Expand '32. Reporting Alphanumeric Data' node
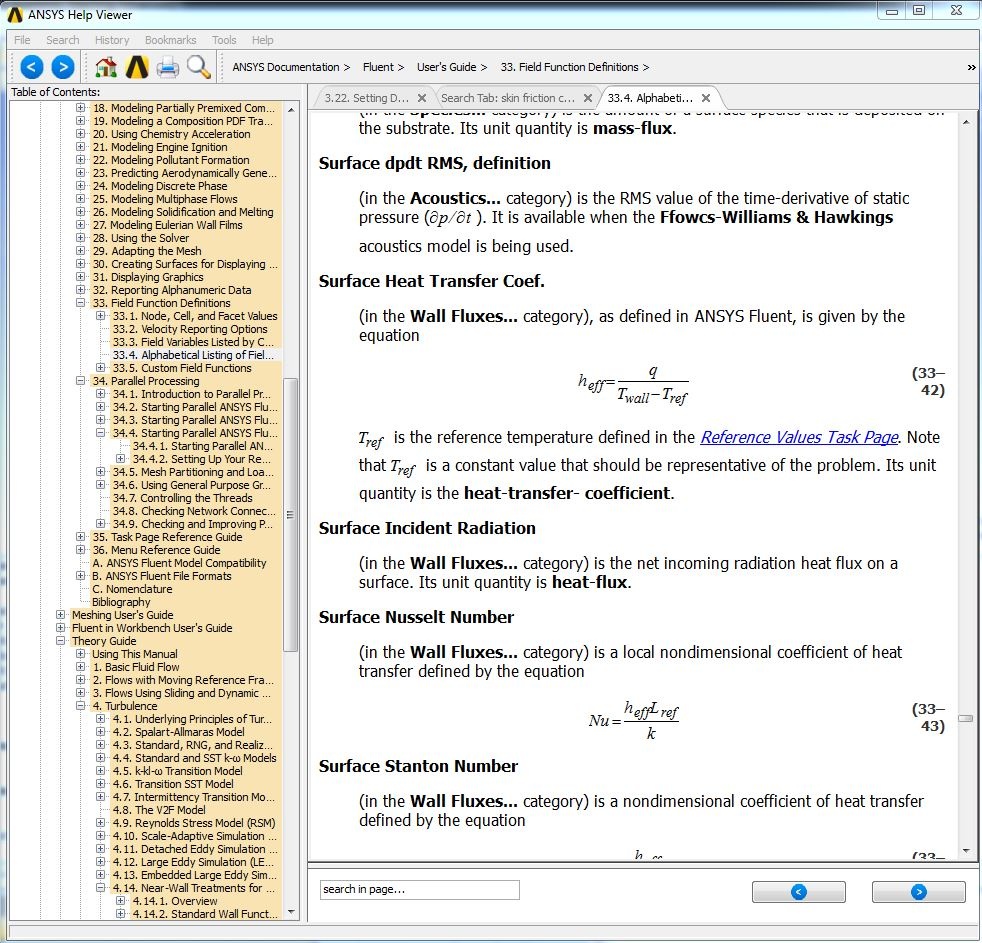 point(81,290)
